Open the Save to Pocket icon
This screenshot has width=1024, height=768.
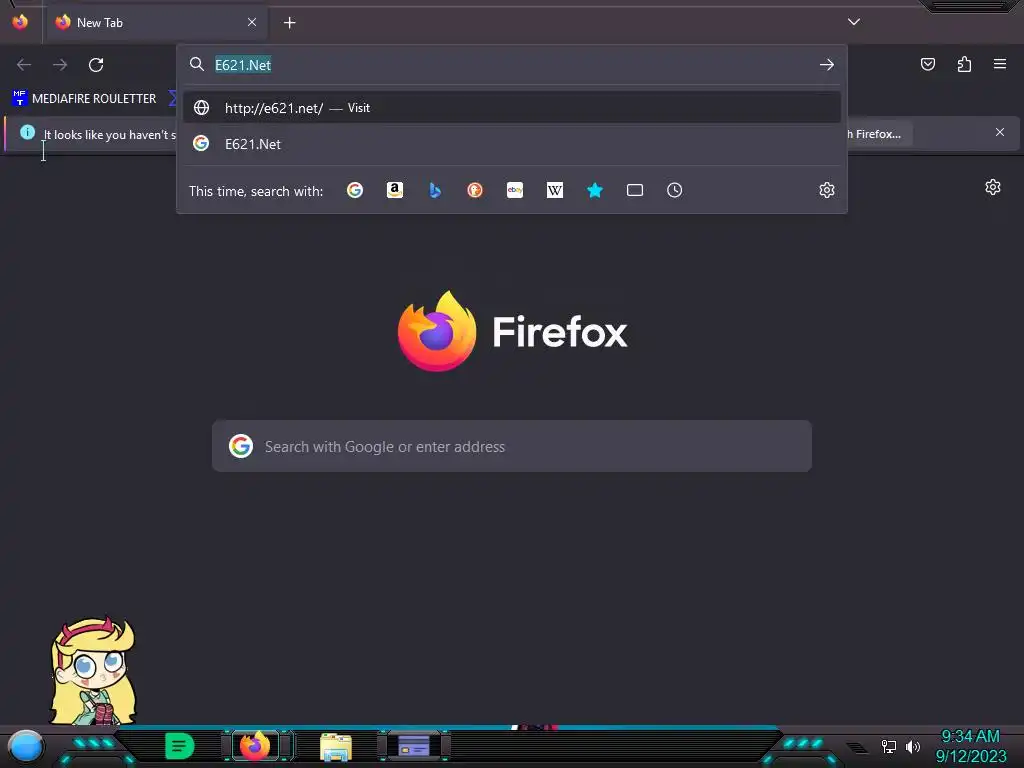(928, 64)
